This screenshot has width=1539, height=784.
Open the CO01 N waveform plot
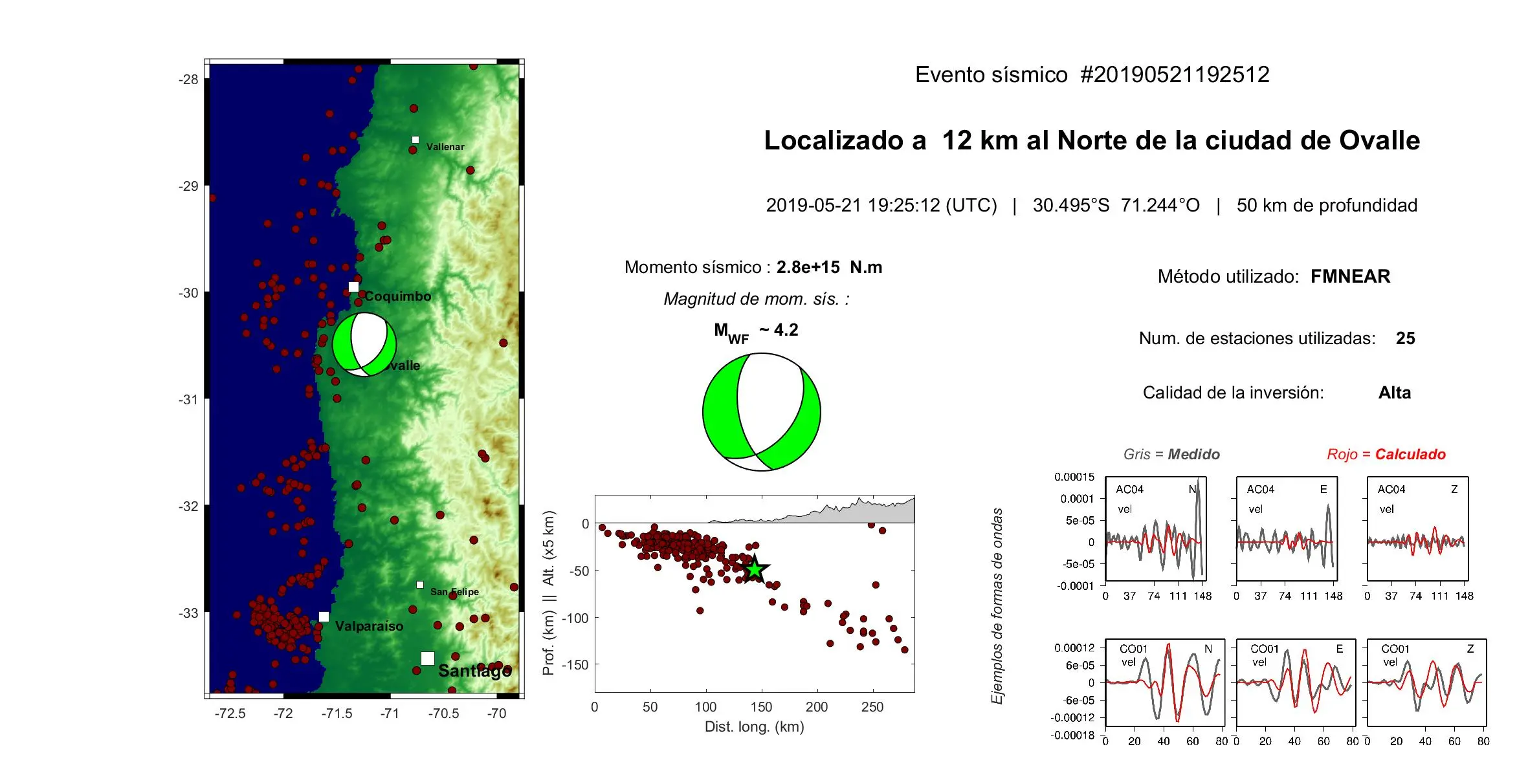(1165, 683)
